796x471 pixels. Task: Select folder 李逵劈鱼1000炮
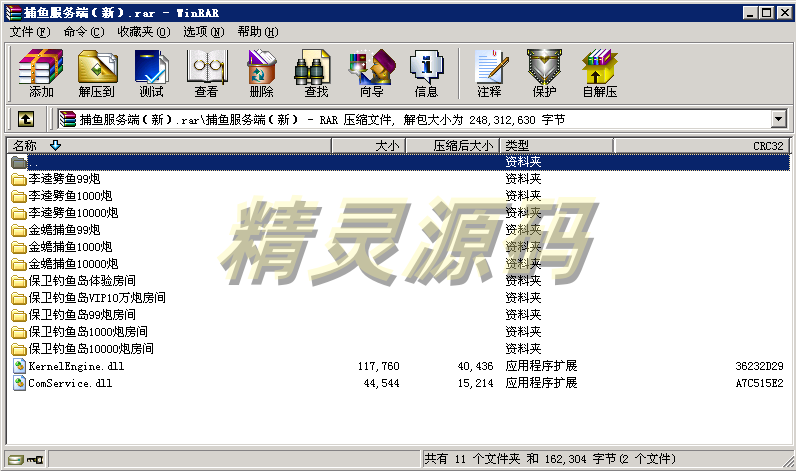tap(70, 196)
